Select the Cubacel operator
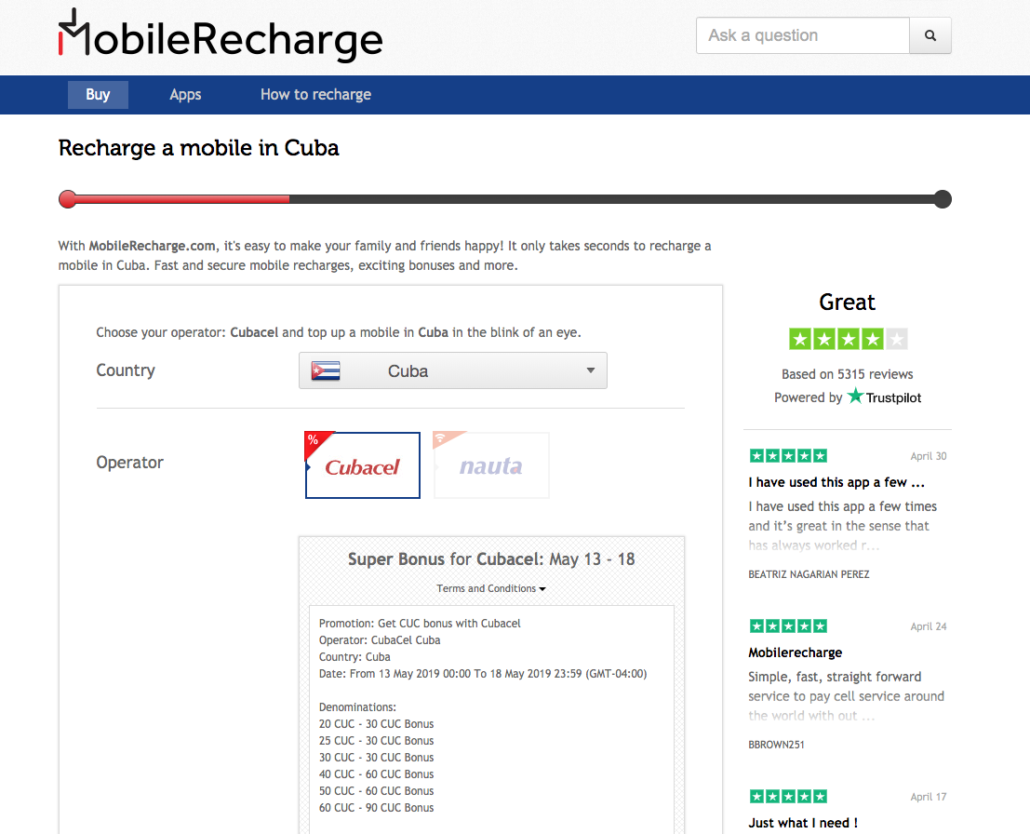The height and width of the screenshot is (834, 1030). (x=363, y=466)
